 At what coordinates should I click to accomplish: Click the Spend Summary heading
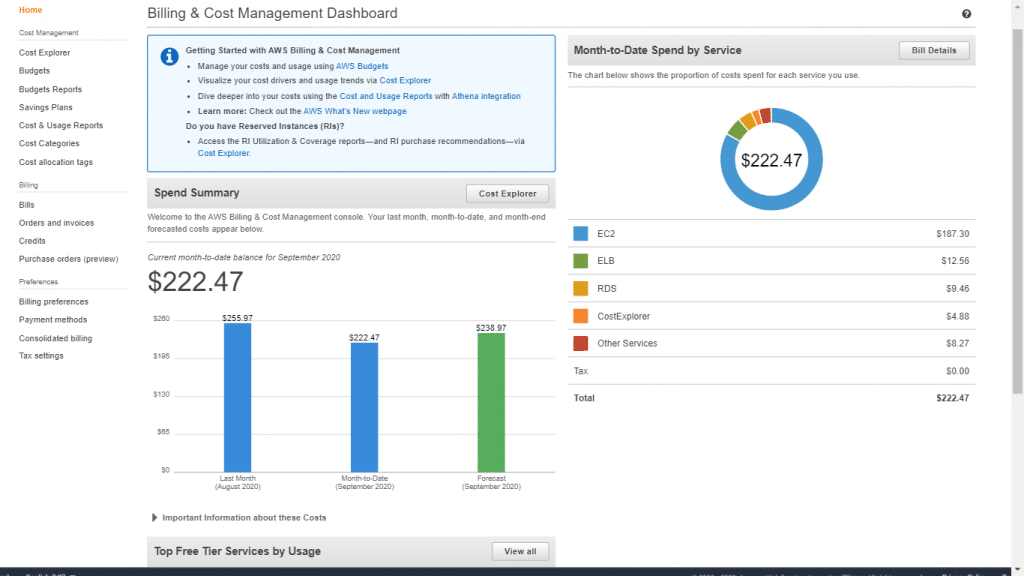[x=197, y=193]
